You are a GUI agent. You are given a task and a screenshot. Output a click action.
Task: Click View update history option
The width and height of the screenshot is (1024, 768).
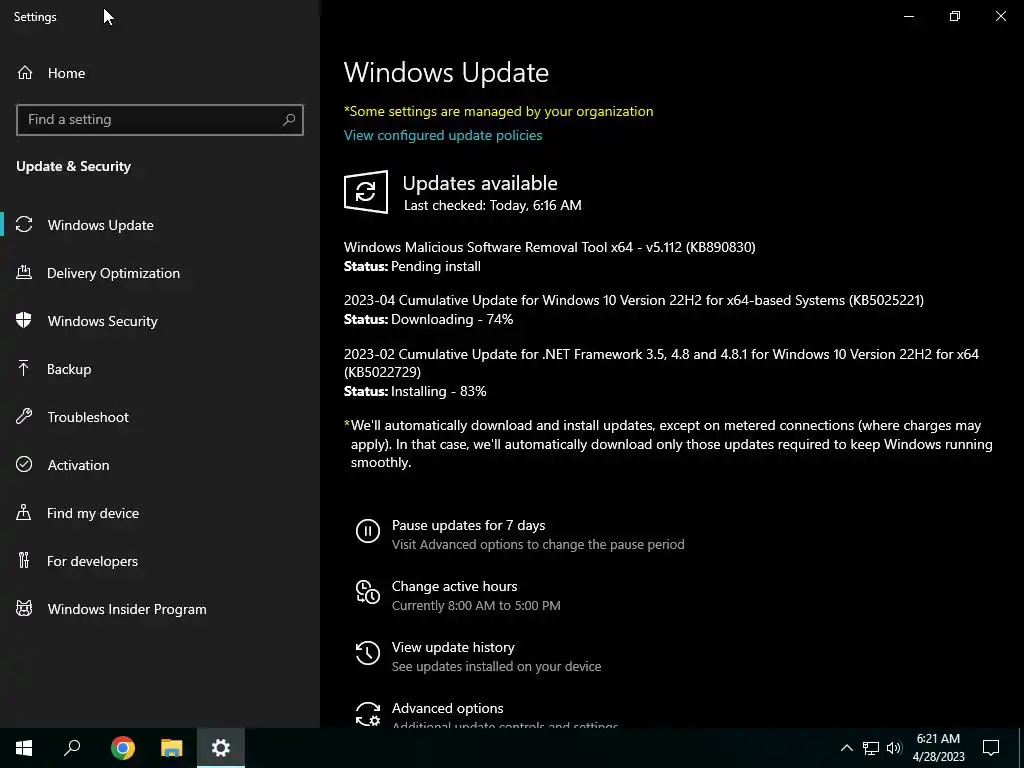453,647
